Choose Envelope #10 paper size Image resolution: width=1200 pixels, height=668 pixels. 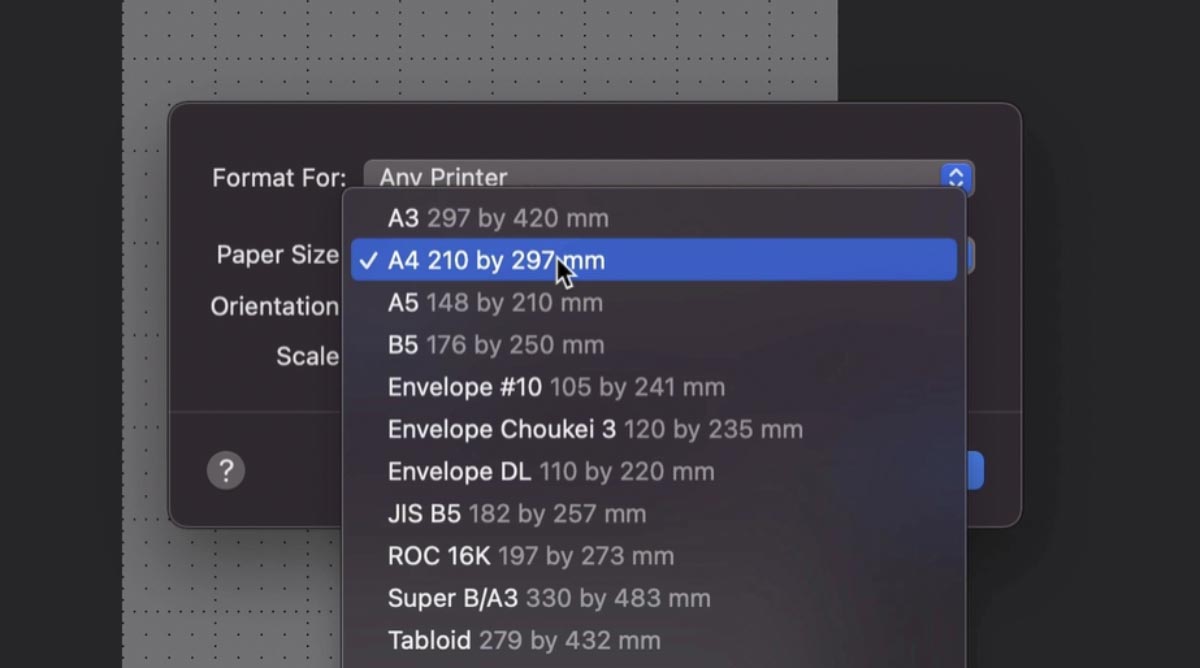tap(556, 387)
